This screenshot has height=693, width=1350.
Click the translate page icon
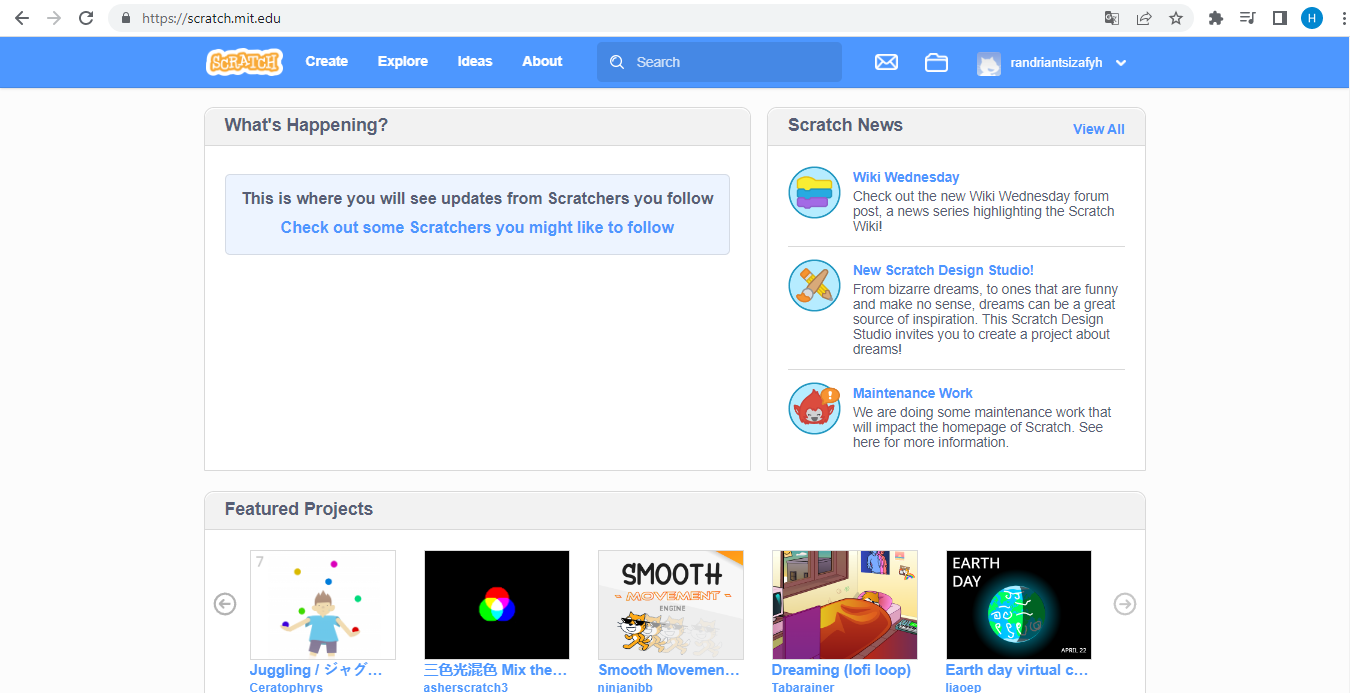point(1112,18)
